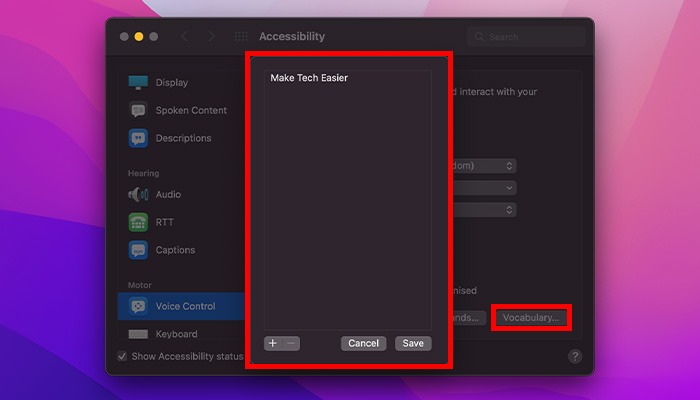Image resolution: width=700 pixels, height=400 pixels.
Task: Add a vocabulary entry with the plus button
Action: click(273, 343)
